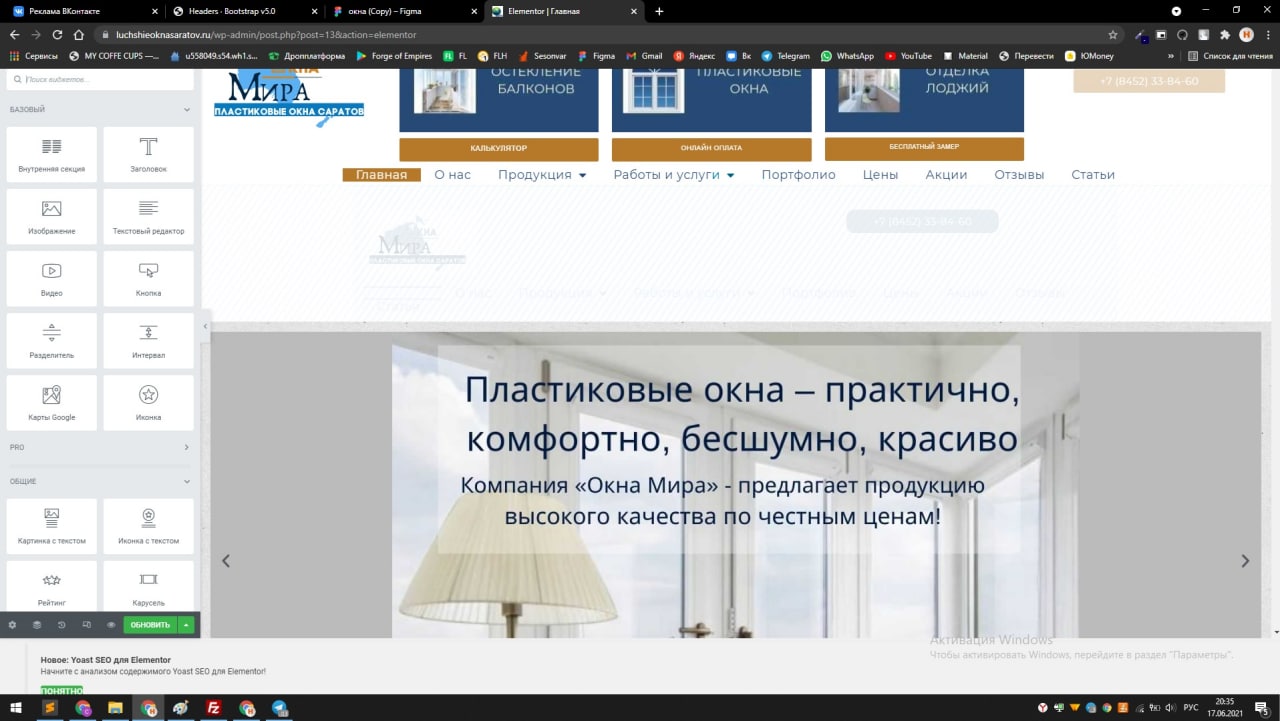Viewport: 1280px width, 721px height.
Task: Open the Отзывы menu item
Action: pyautogui.click(x=1019, y=174)
